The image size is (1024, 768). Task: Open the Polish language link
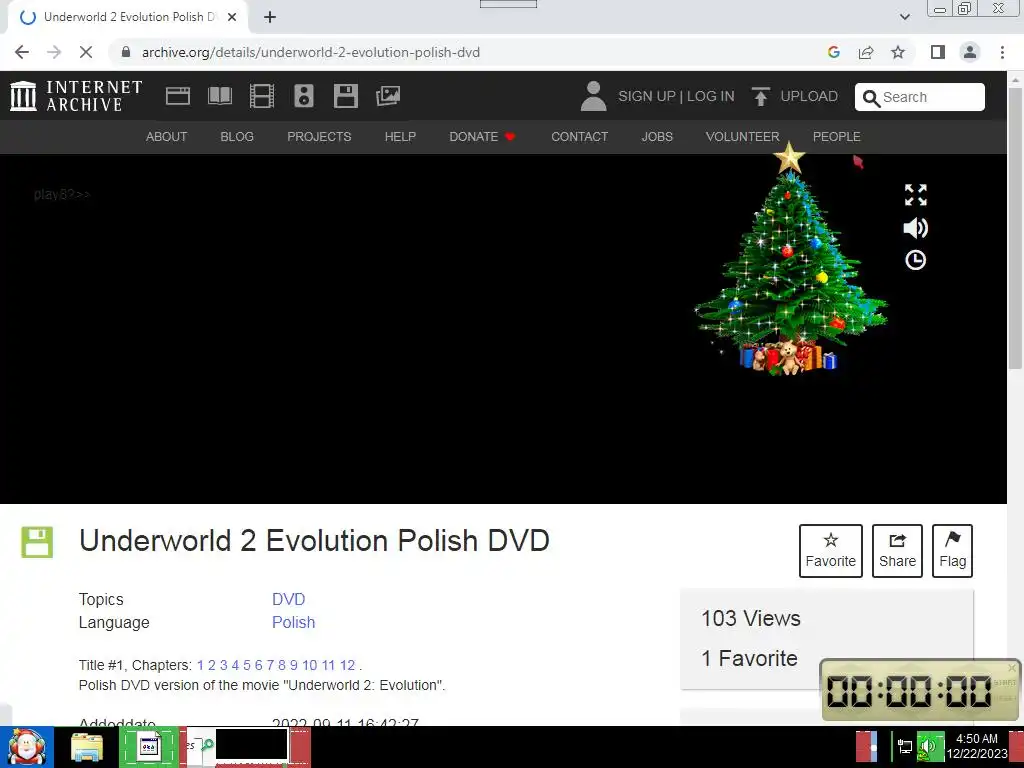(x=294, y=622)
